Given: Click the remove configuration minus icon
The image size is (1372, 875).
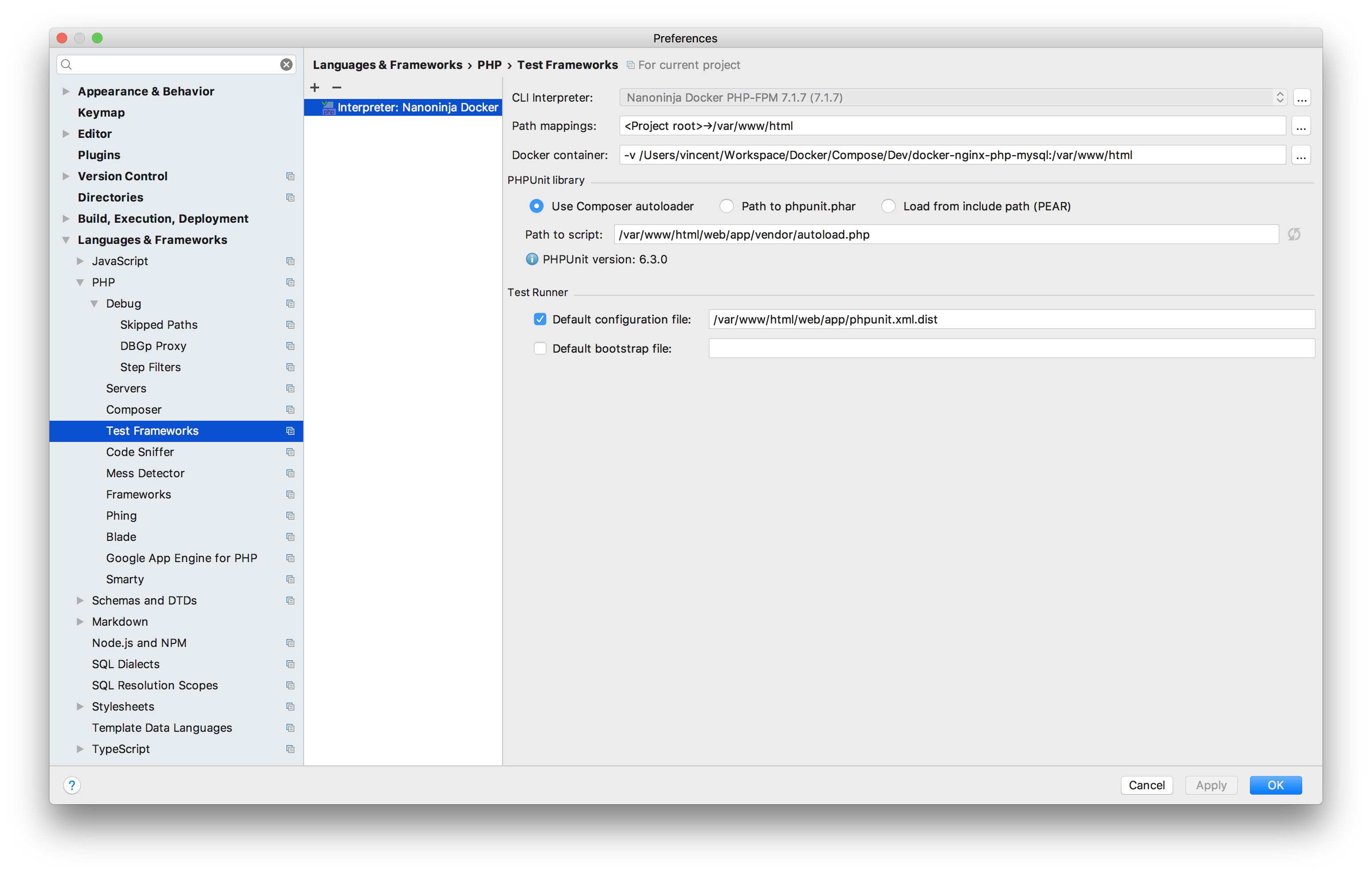Looking at the screenshot, I should pos(337,87).
